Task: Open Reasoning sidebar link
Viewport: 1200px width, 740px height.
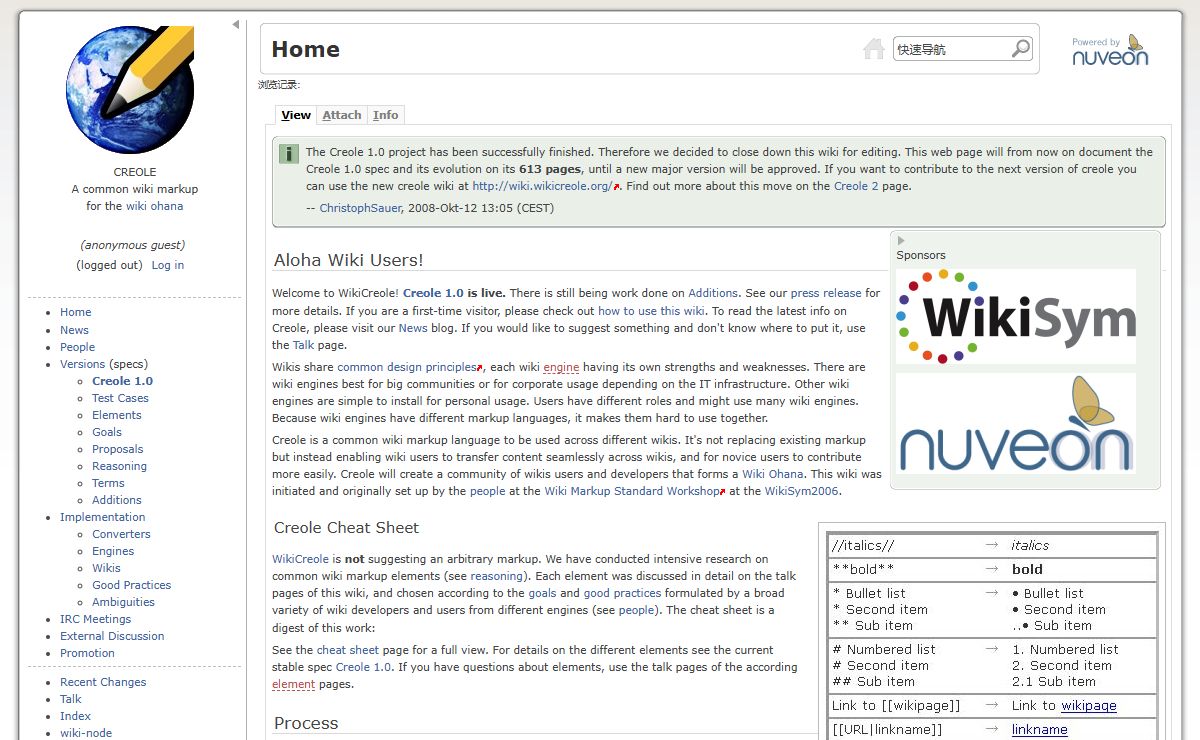Action: coord(119,466)
